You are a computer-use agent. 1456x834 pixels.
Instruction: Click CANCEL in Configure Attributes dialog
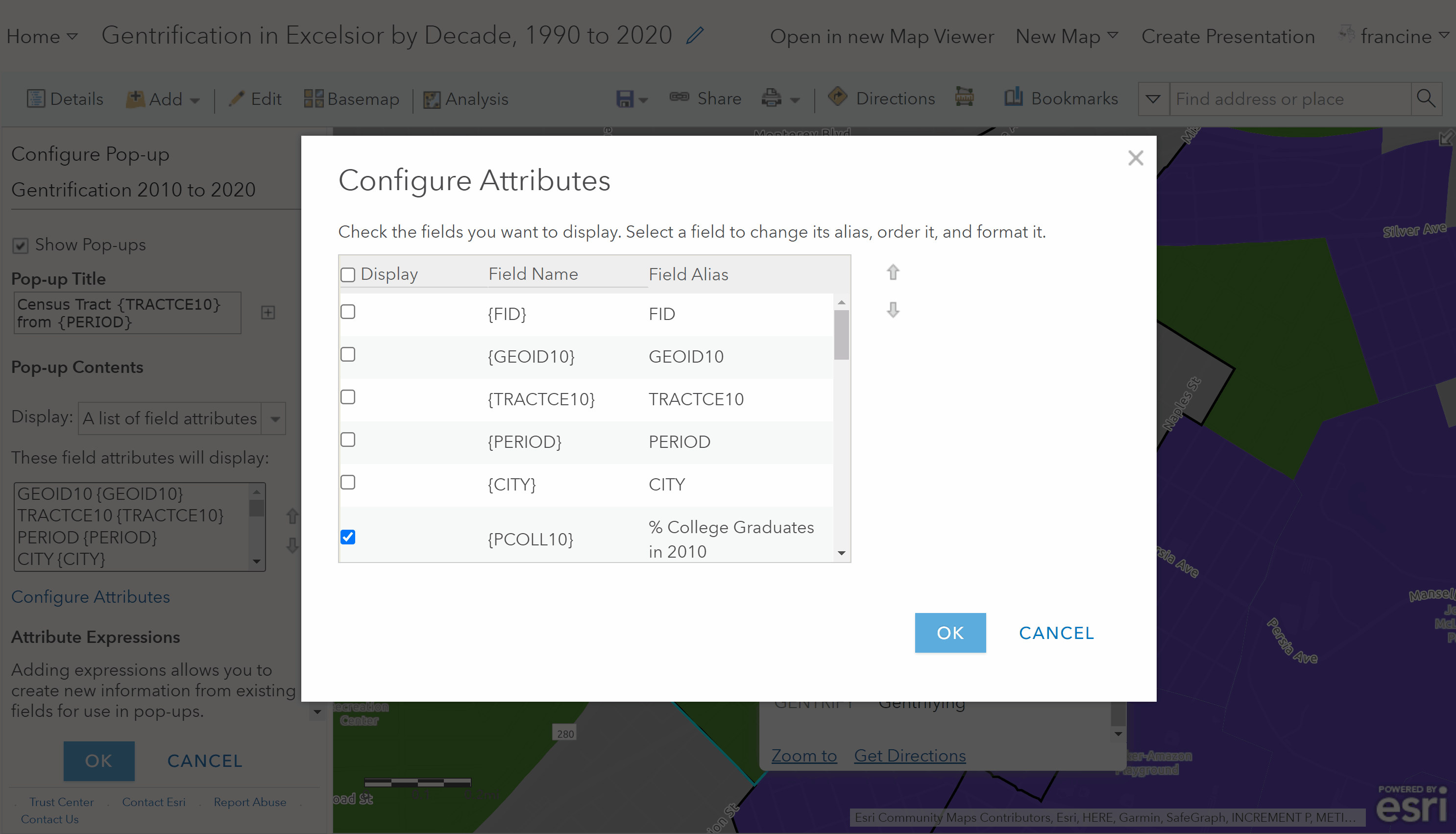[1056, 633]
